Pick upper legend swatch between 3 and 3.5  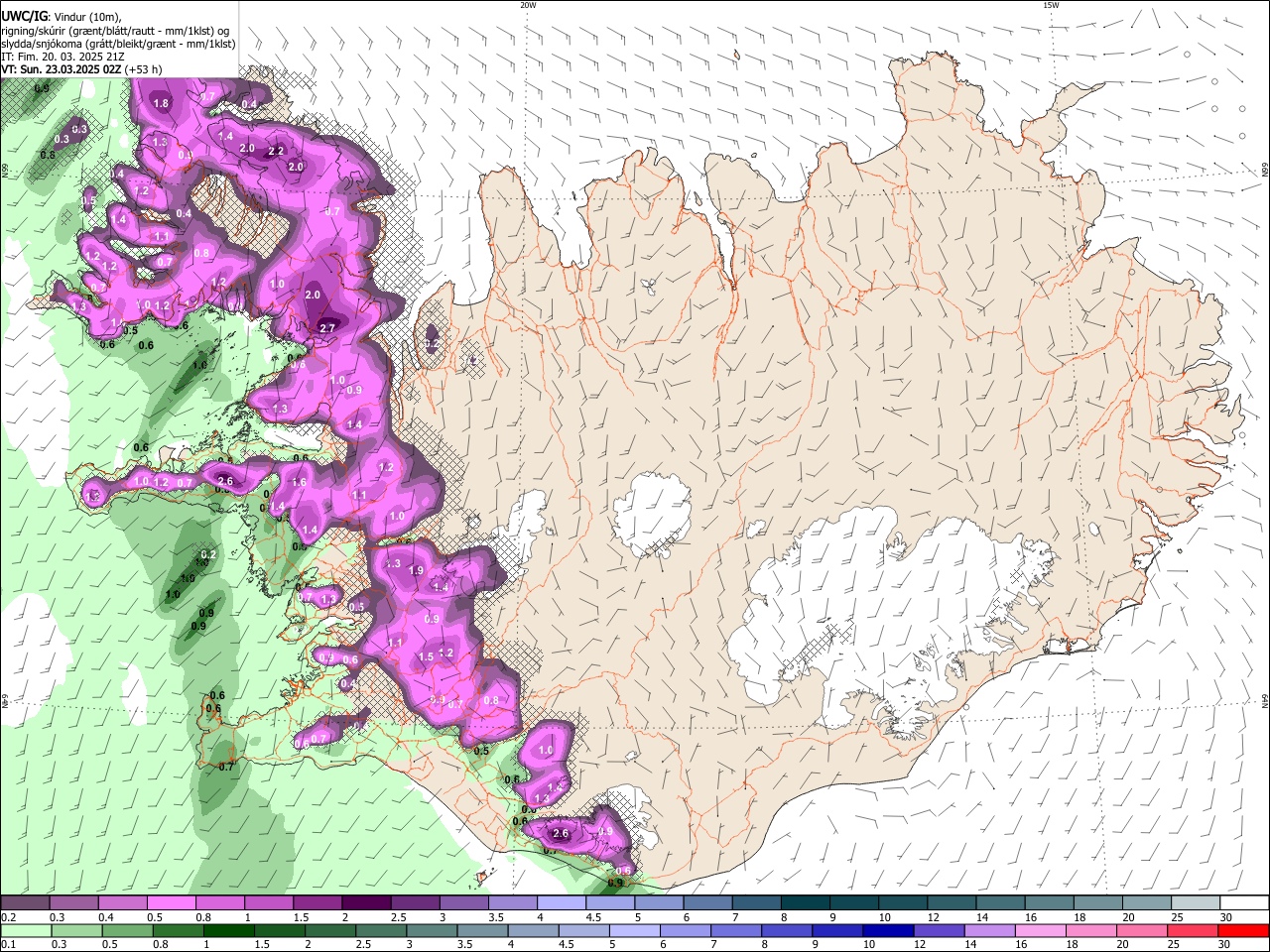point(463,903)
